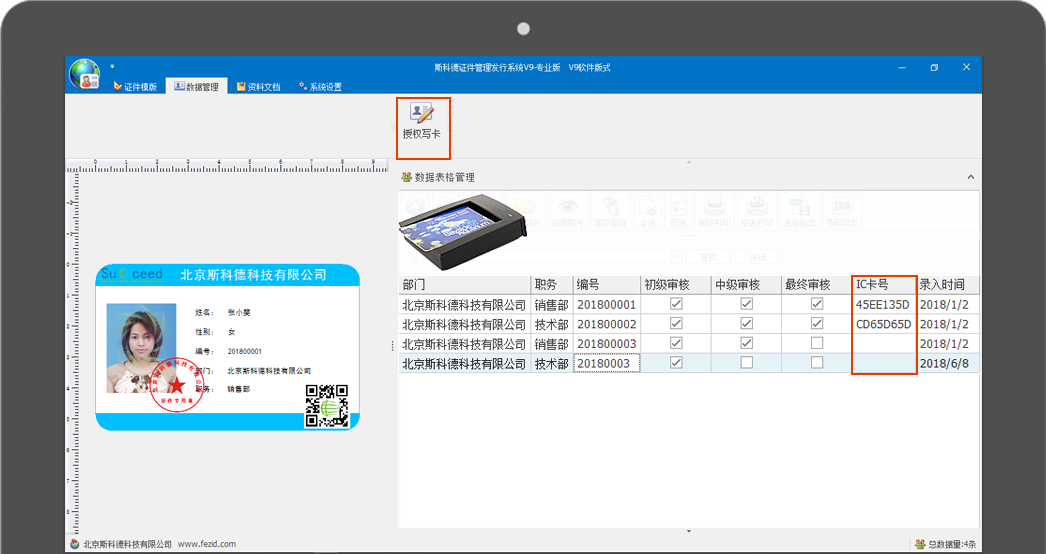Image resolution: width=1046 pixels, height=554 pixels.
Task: Toggle 初级审核 checkbox for 201800002
Action: 676,324
